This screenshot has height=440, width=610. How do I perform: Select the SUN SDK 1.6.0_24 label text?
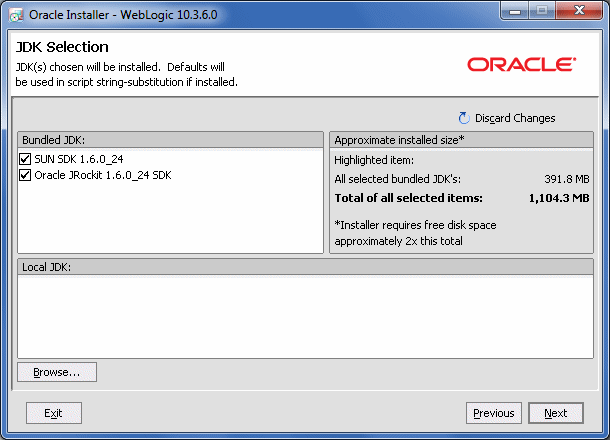[78, 159]
